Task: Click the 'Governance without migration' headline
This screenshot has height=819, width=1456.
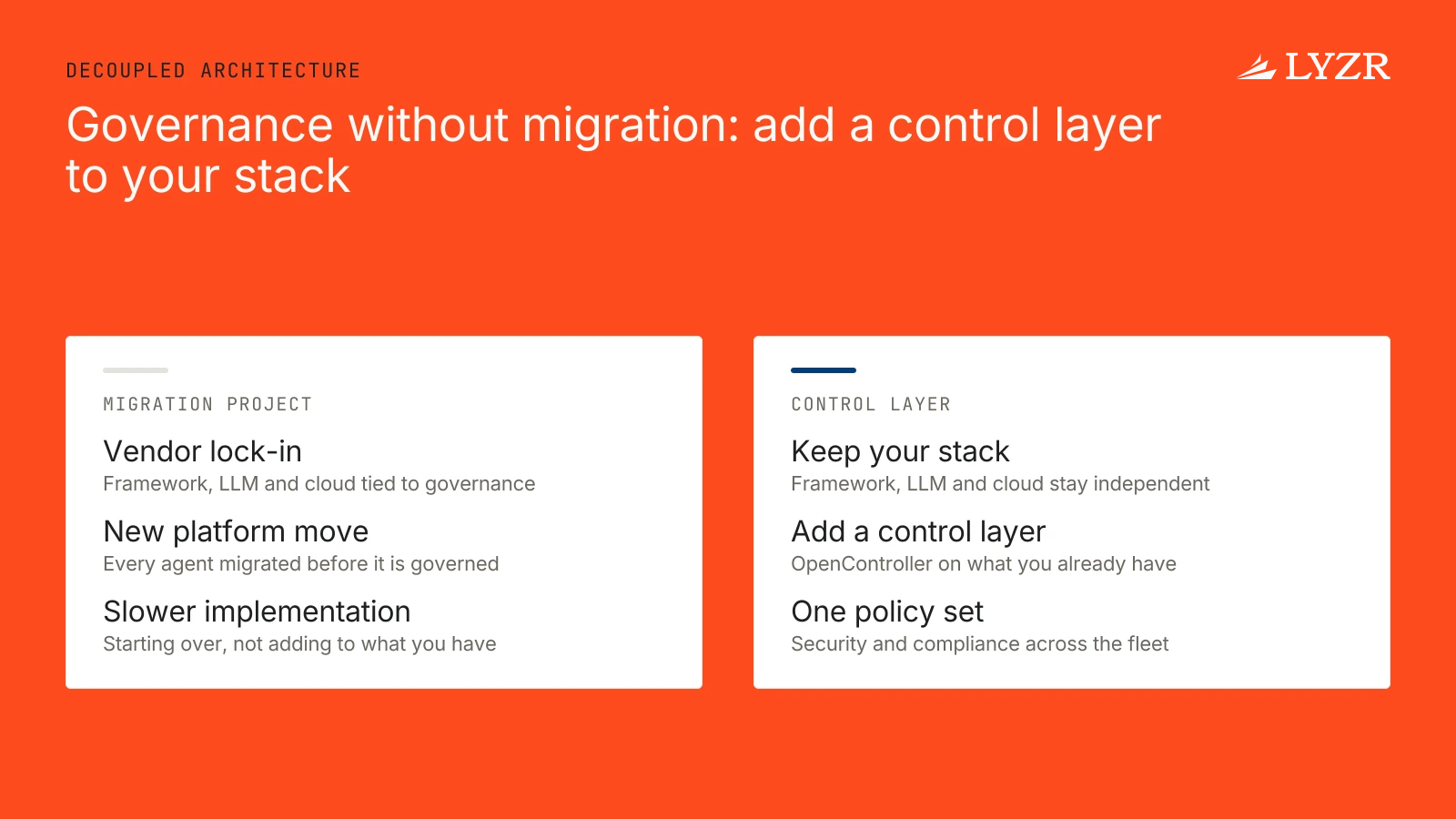Action: click(613, 150)
